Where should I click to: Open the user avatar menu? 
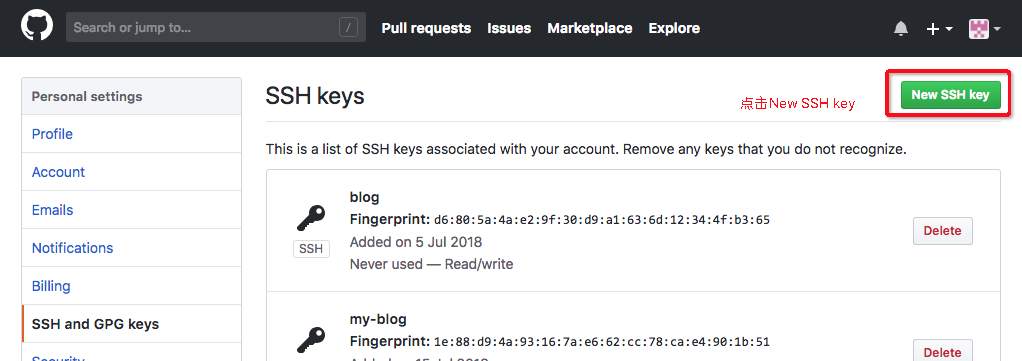pos(984,29)
